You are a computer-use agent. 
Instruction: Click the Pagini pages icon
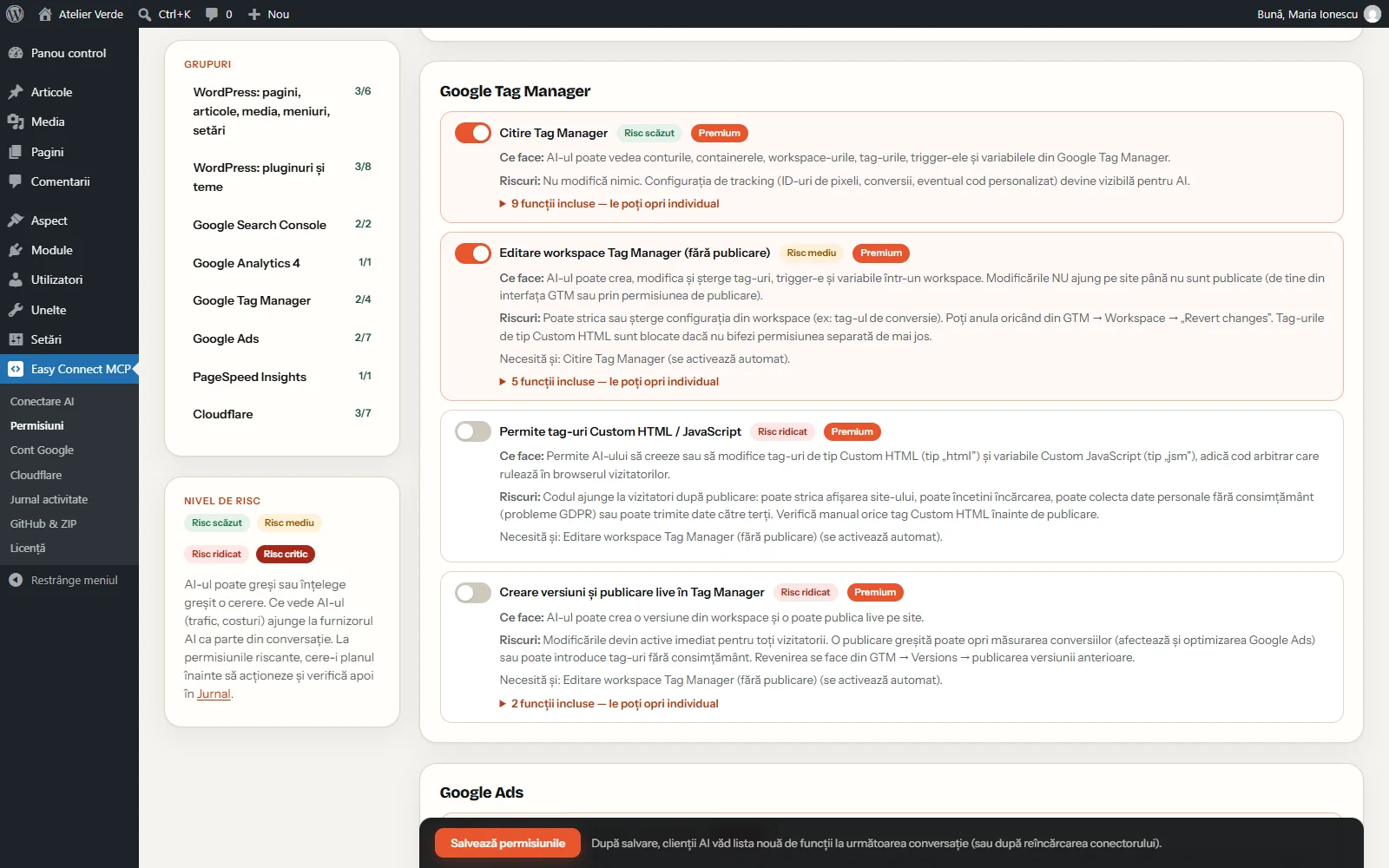coord(16,152)
